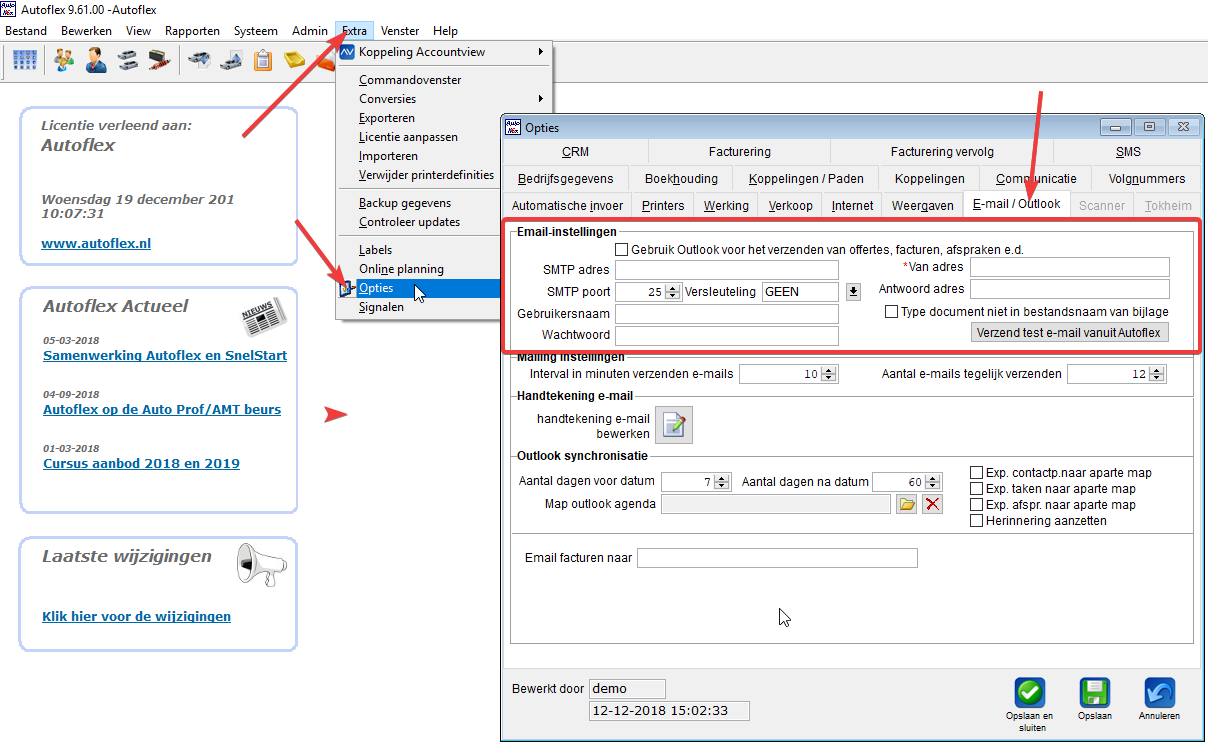The height and width of the screenshot is (743, 1208).
Task: Click the yellow tray toolbar icon
Action: (x=295, y=60)
